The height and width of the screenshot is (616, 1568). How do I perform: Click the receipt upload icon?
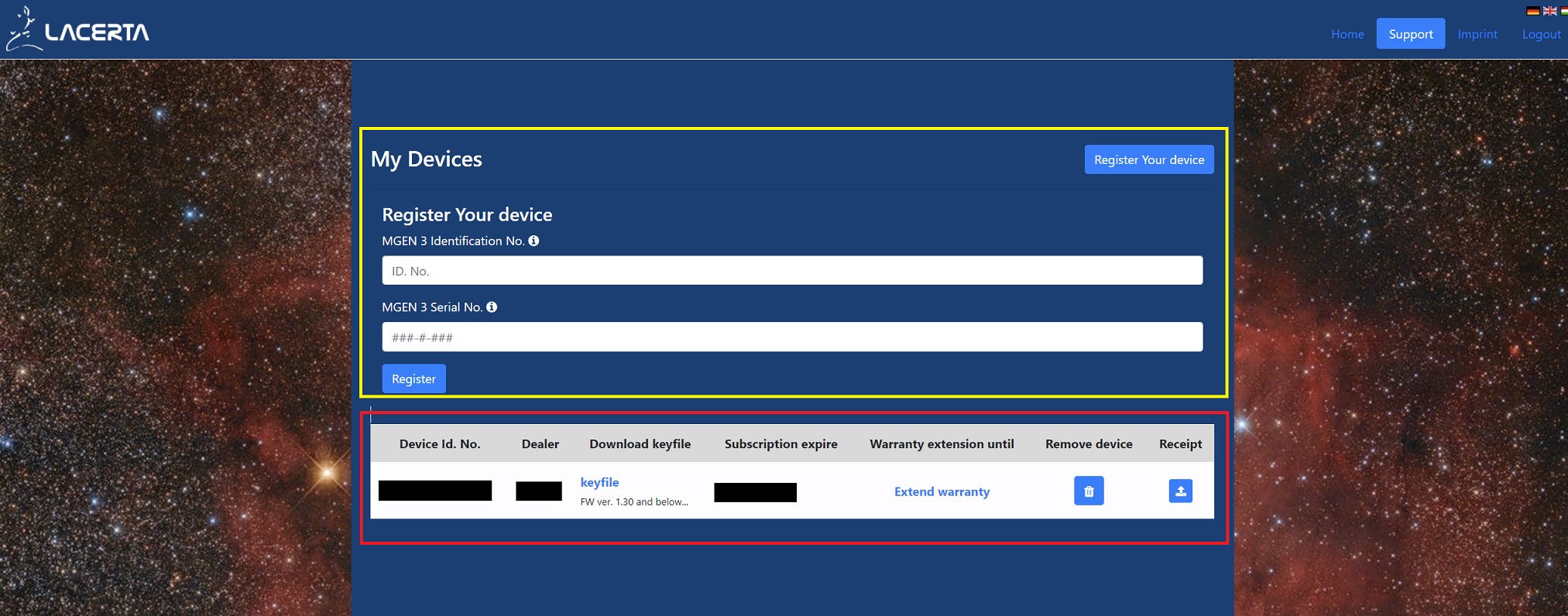click(1180, 491)
